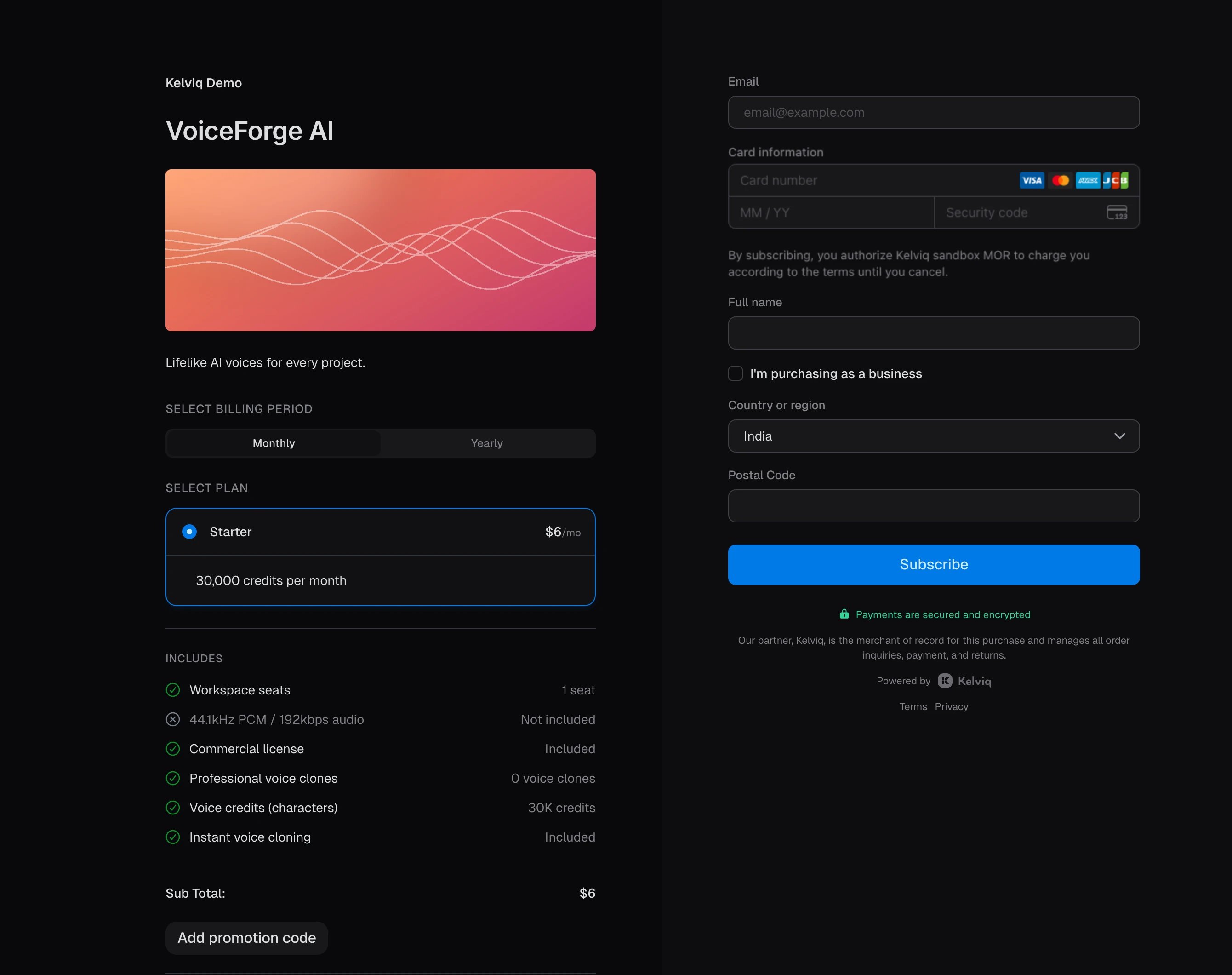Click the VoiceForge AI title
Image resolution: width=1232 pixels, height=975 pixels.
pos(249,131)
